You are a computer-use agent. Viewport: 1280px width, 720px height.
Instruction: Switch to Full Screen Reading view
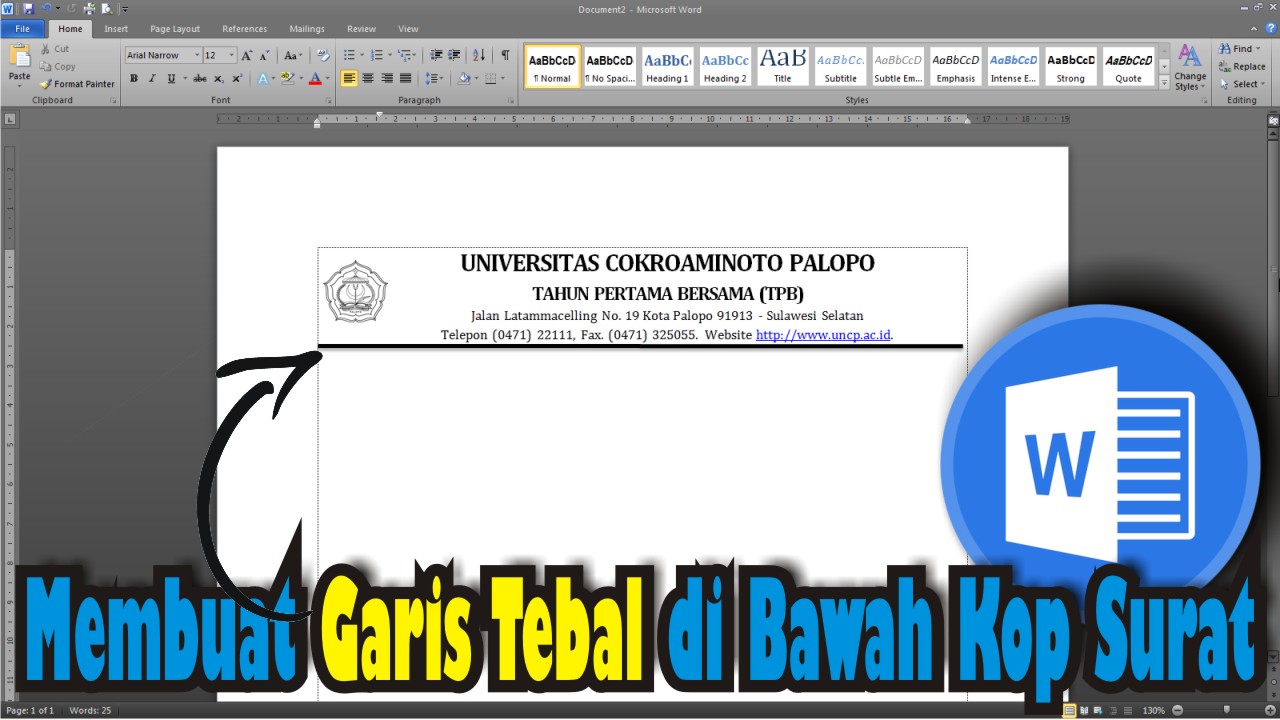coord(1084,711)
